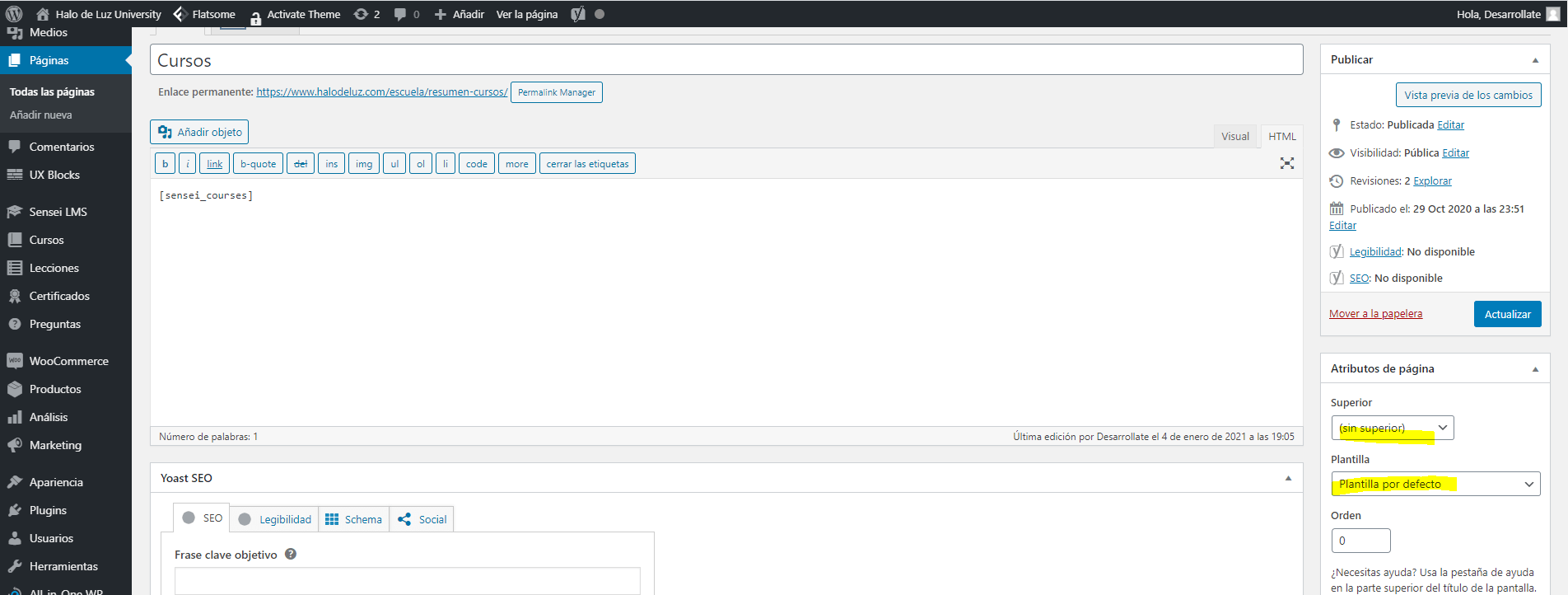Toggle distraction-free fullscreen editor icon
Image resolution: width=1568 pixels, height=595 pixels.
pyautogui.click(x=1287, y=163)
